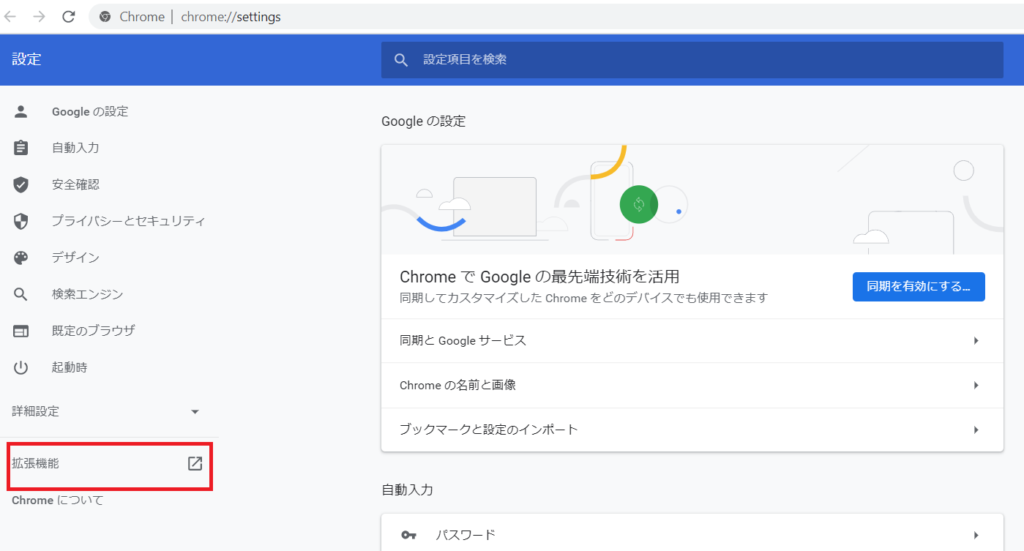Open the 同期と Google サービス row arrow

(x=975, y=341)
